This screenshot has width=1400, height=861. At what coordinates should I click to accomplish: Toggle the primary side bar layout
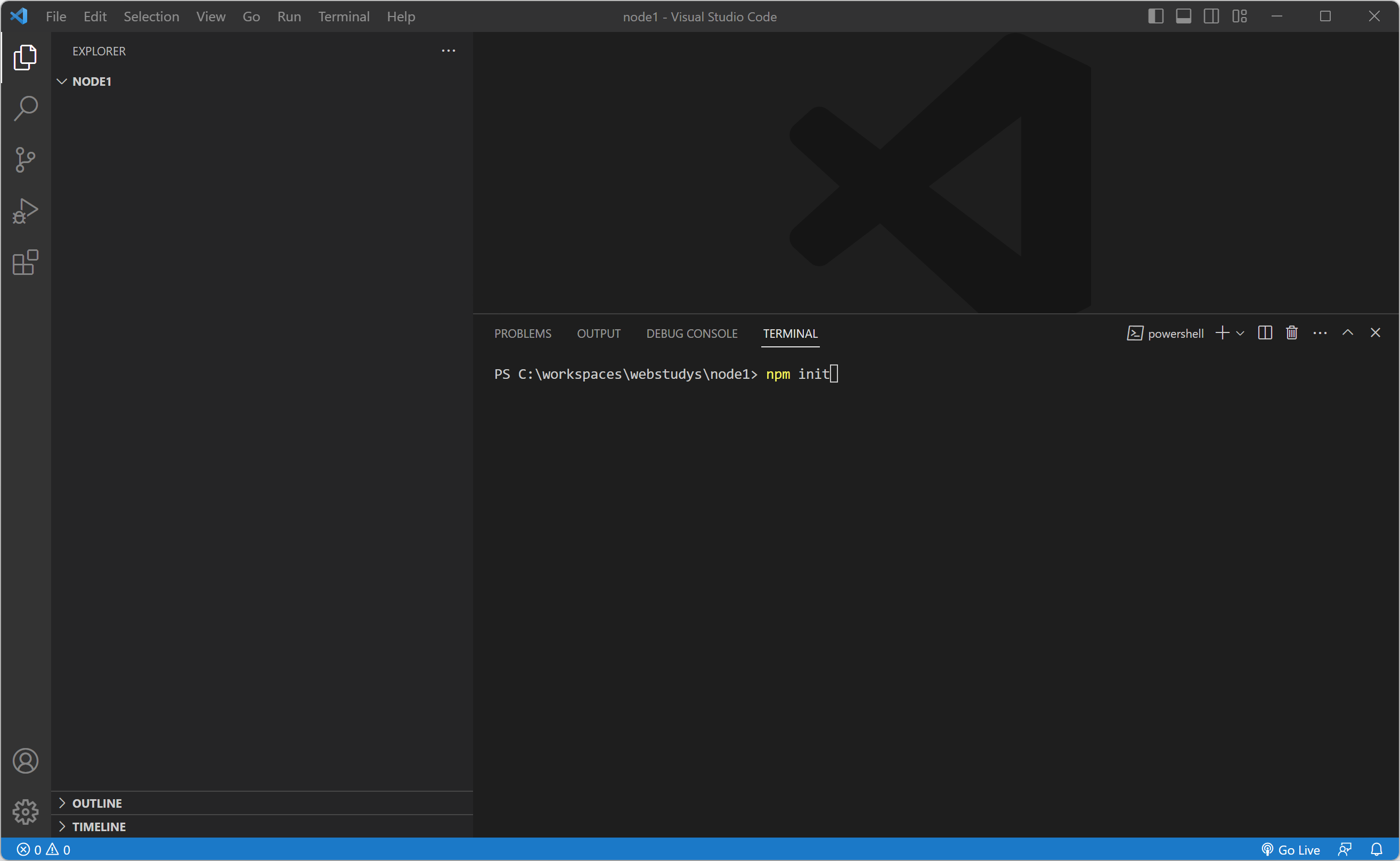pos(1155,17)
